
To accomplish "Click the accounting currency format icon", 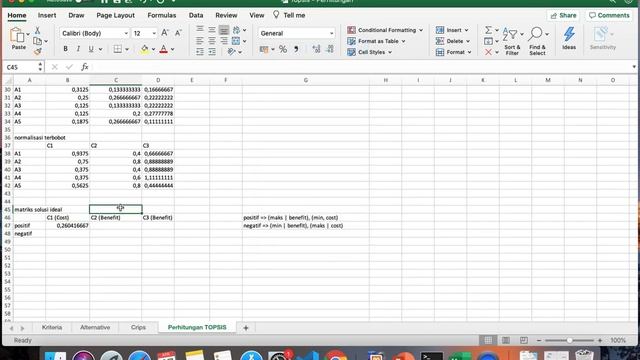I will pyautogui.click(x=264, y=49).
